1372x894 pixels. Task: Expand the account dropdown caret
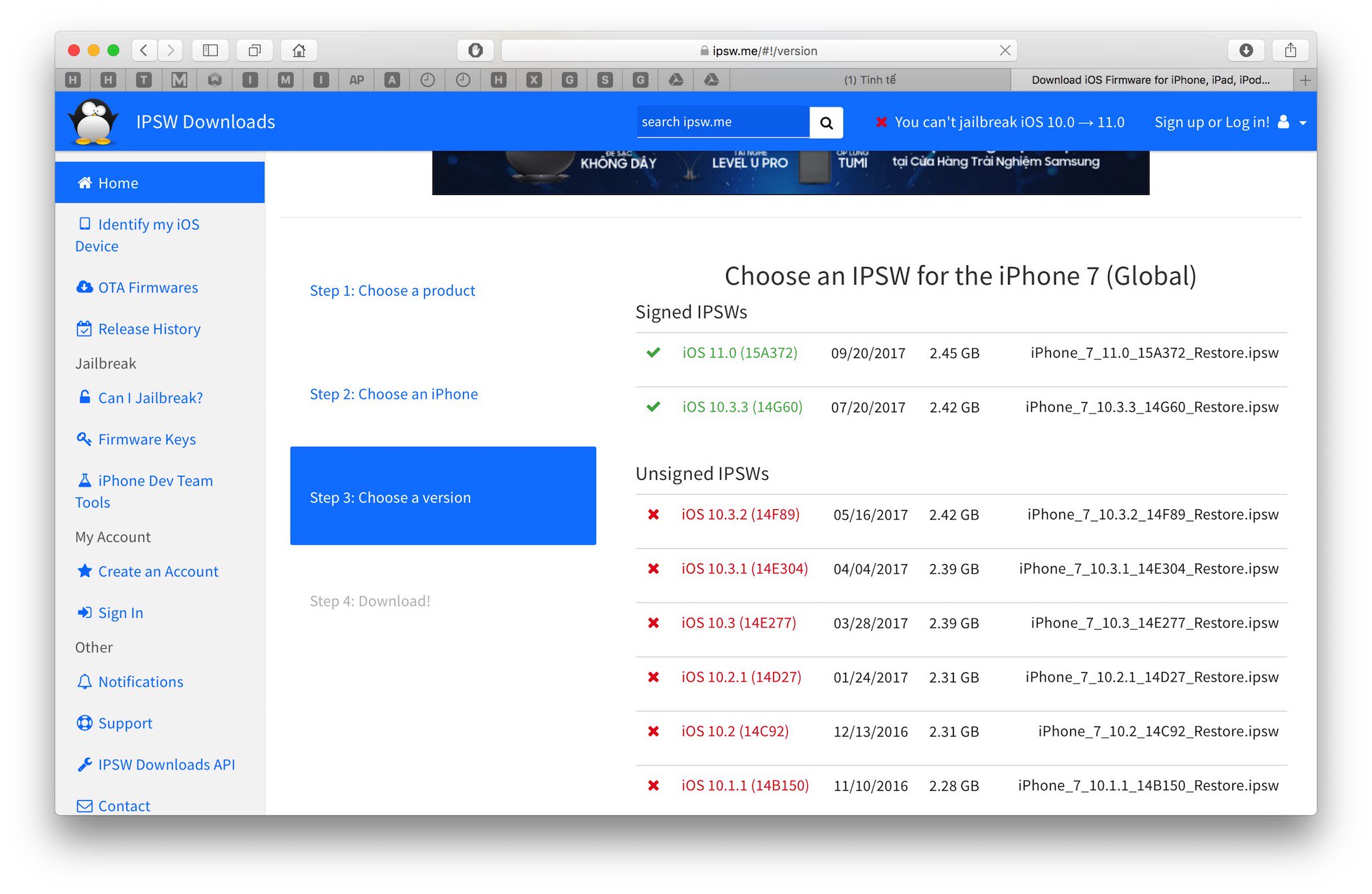[x=1303, y=123]
